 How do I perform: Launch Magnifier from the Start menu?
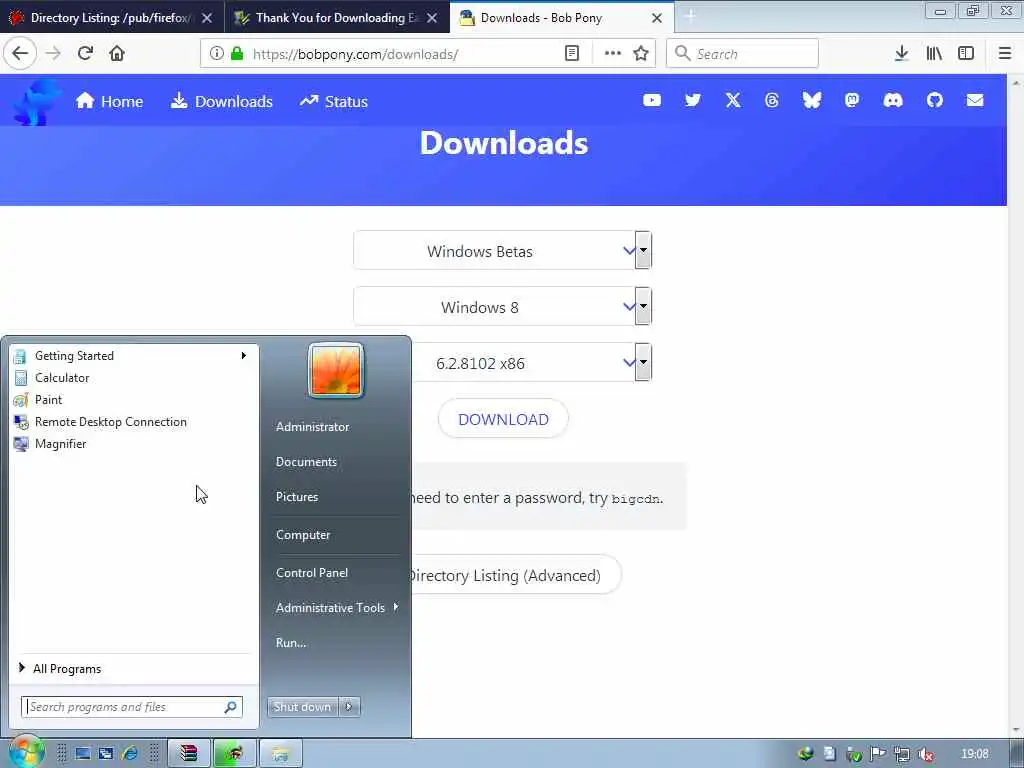click(134, 444)
